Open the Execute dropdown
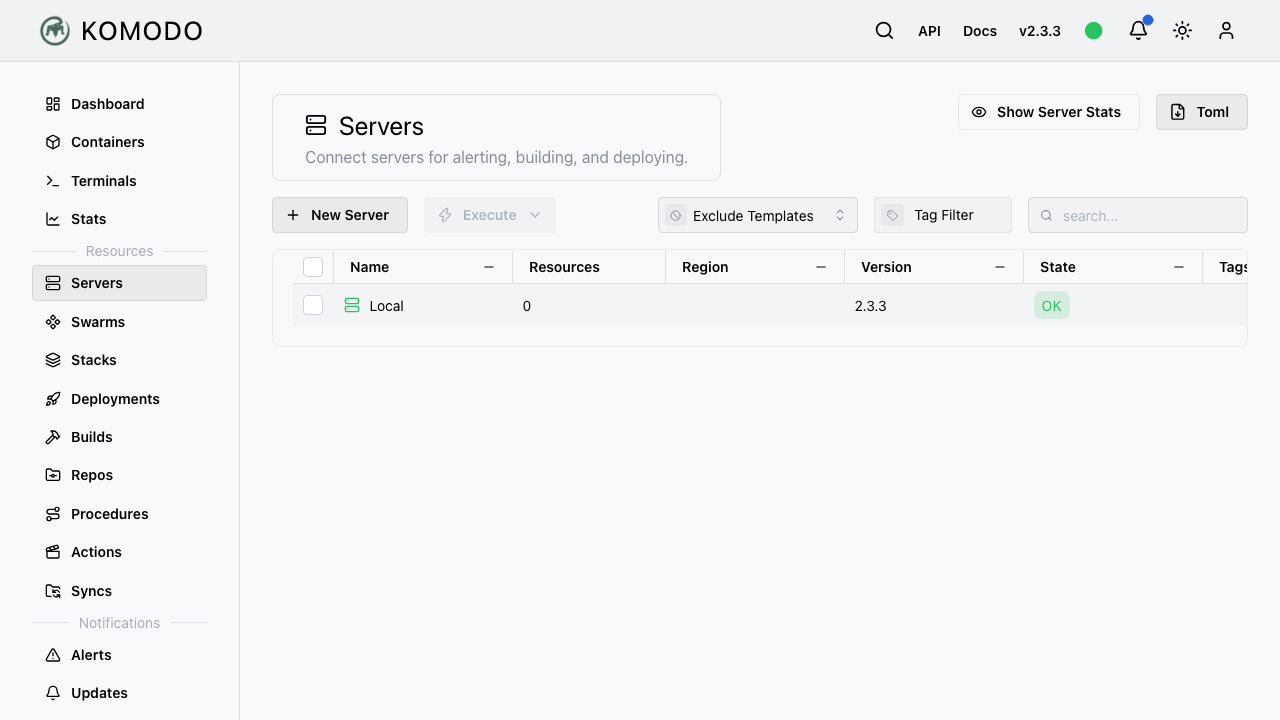 point(490,215)
